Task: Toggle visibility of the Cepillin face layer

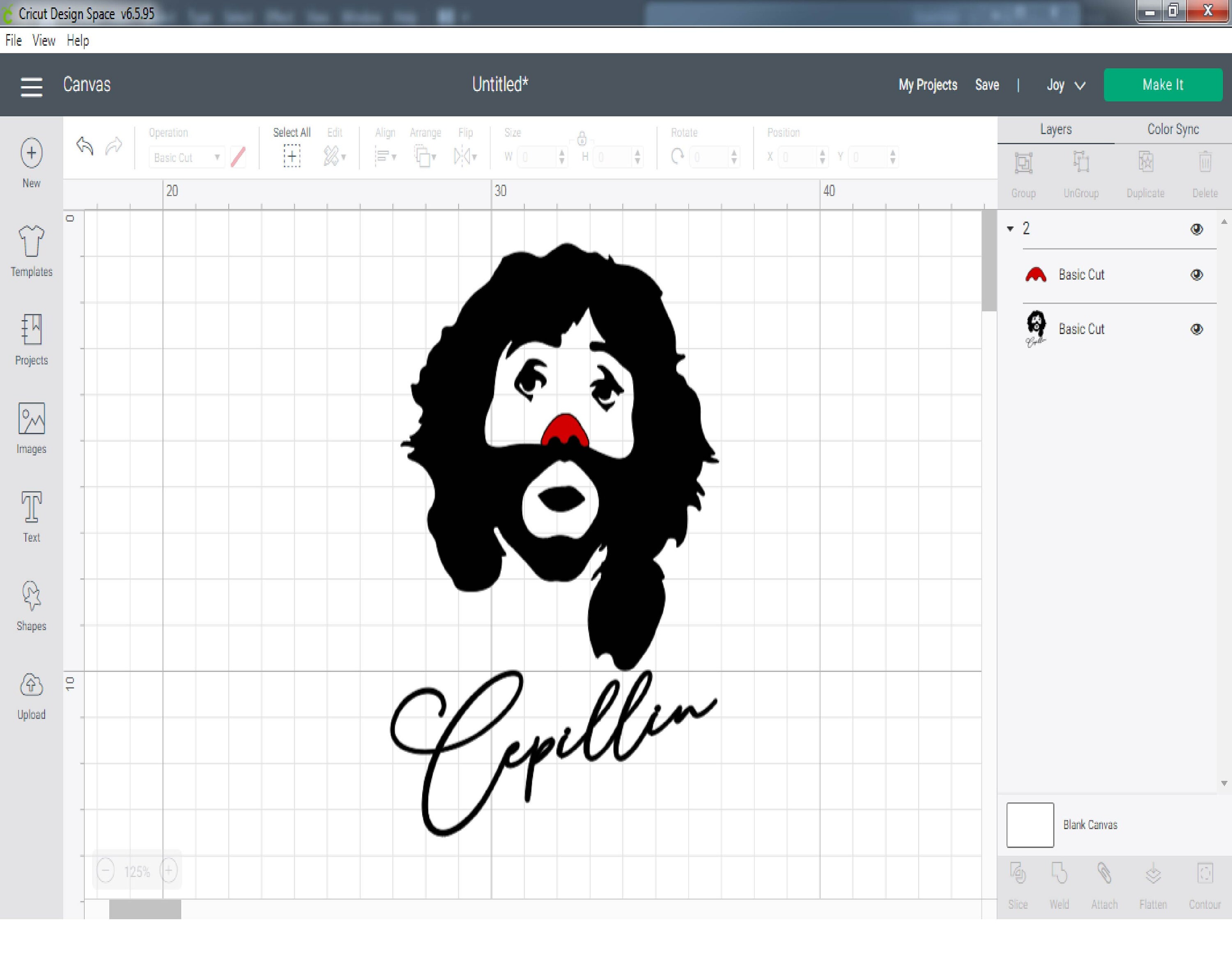Action: coord(1197,329)
